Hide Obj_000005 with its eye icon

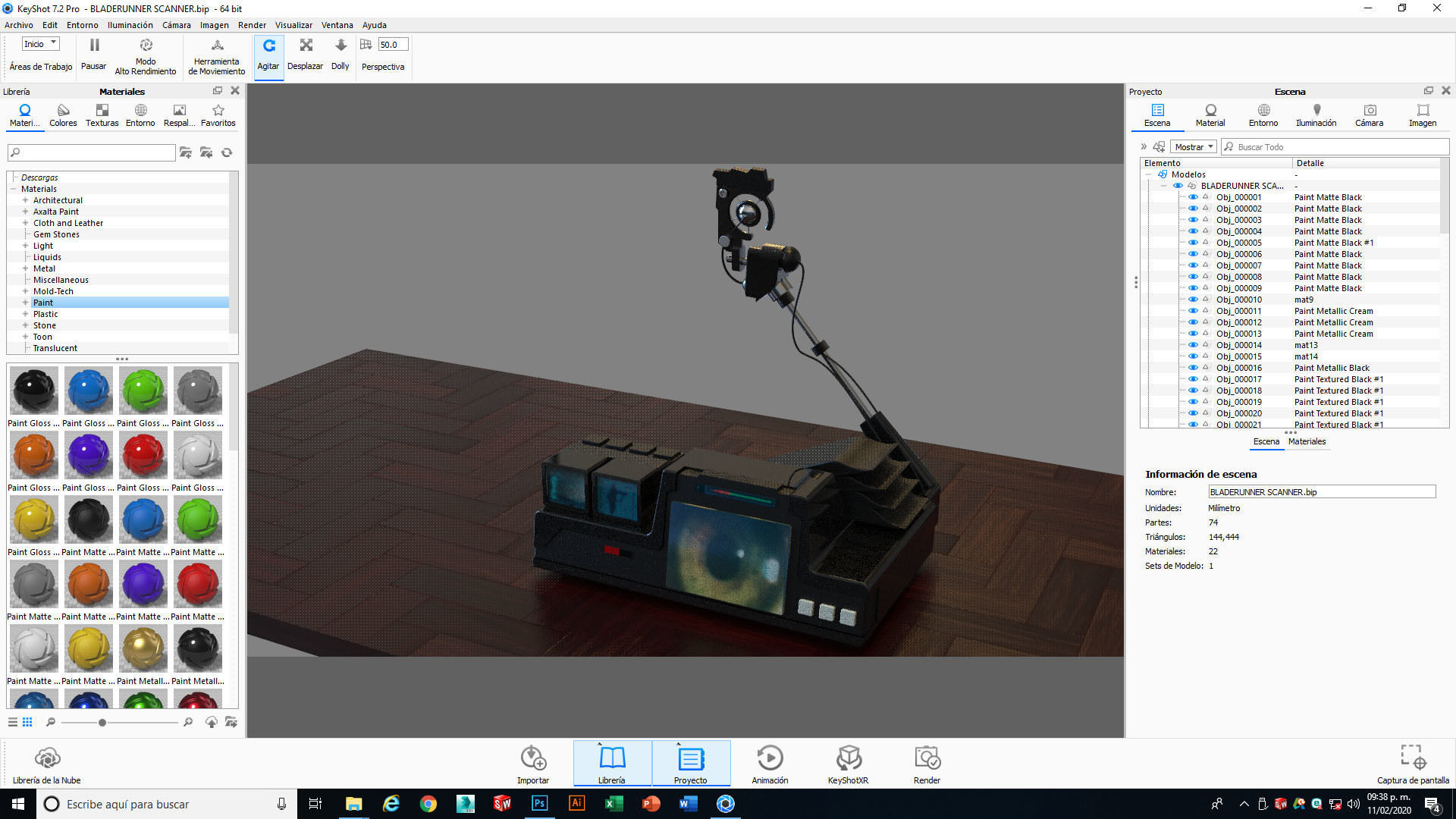pyautogui.click(x=1193, y=243)
